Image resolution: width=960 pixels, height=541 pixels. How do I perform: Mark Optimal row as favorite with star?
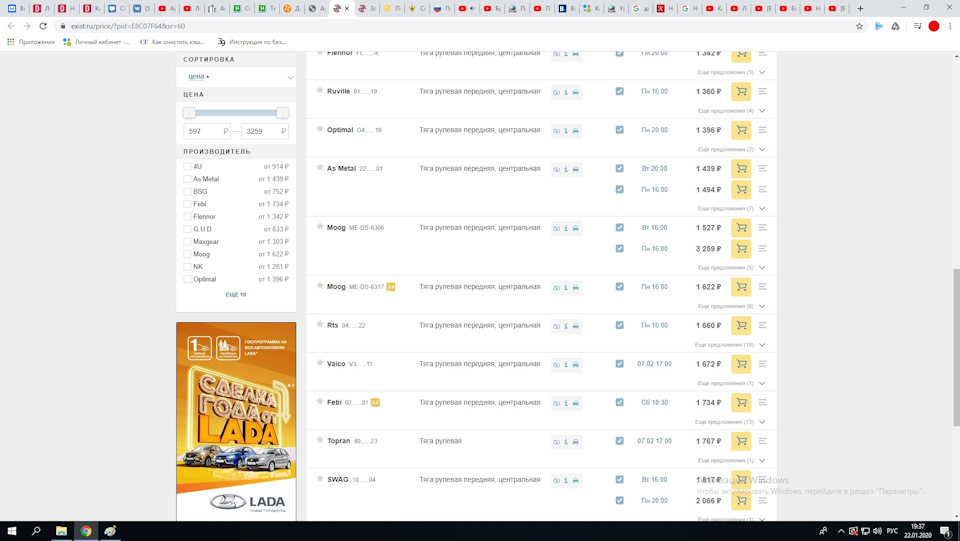tap(320, 129)
